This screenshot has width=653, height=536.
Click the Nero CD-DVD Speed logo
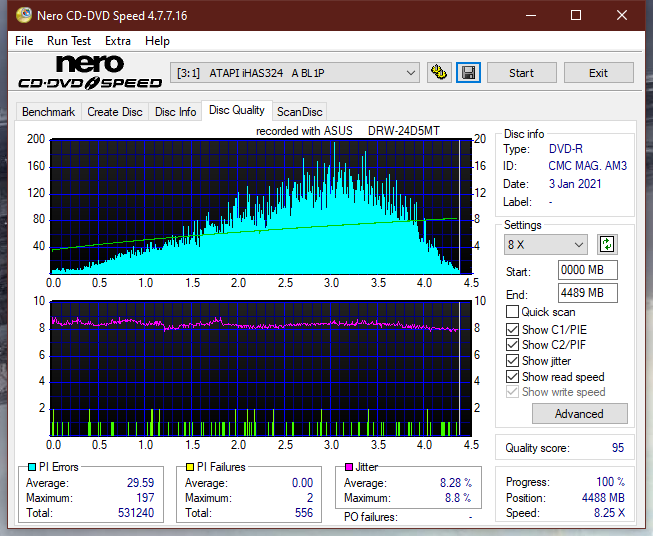click(x=90, y=72)
